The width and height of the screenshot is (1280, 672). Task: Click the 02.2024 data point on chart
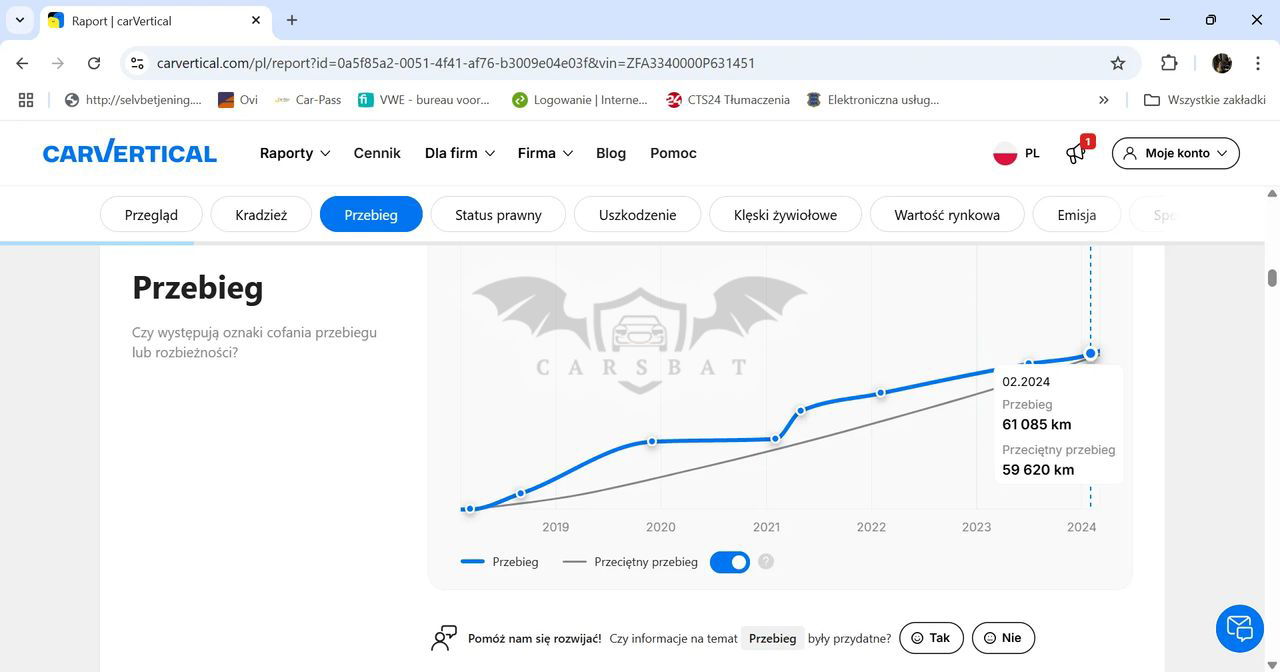[x=1091, y=353]
